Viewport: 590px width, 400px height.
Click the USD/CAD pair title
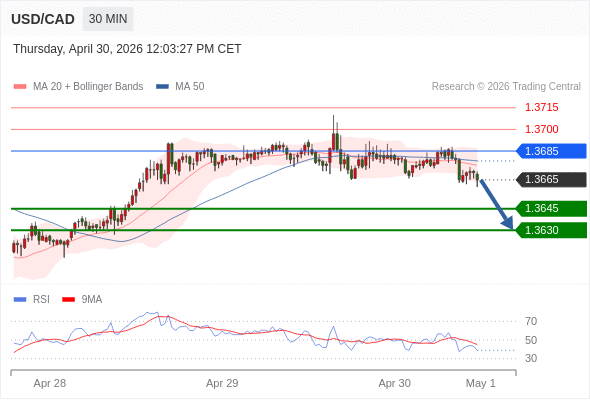point(43,19)
